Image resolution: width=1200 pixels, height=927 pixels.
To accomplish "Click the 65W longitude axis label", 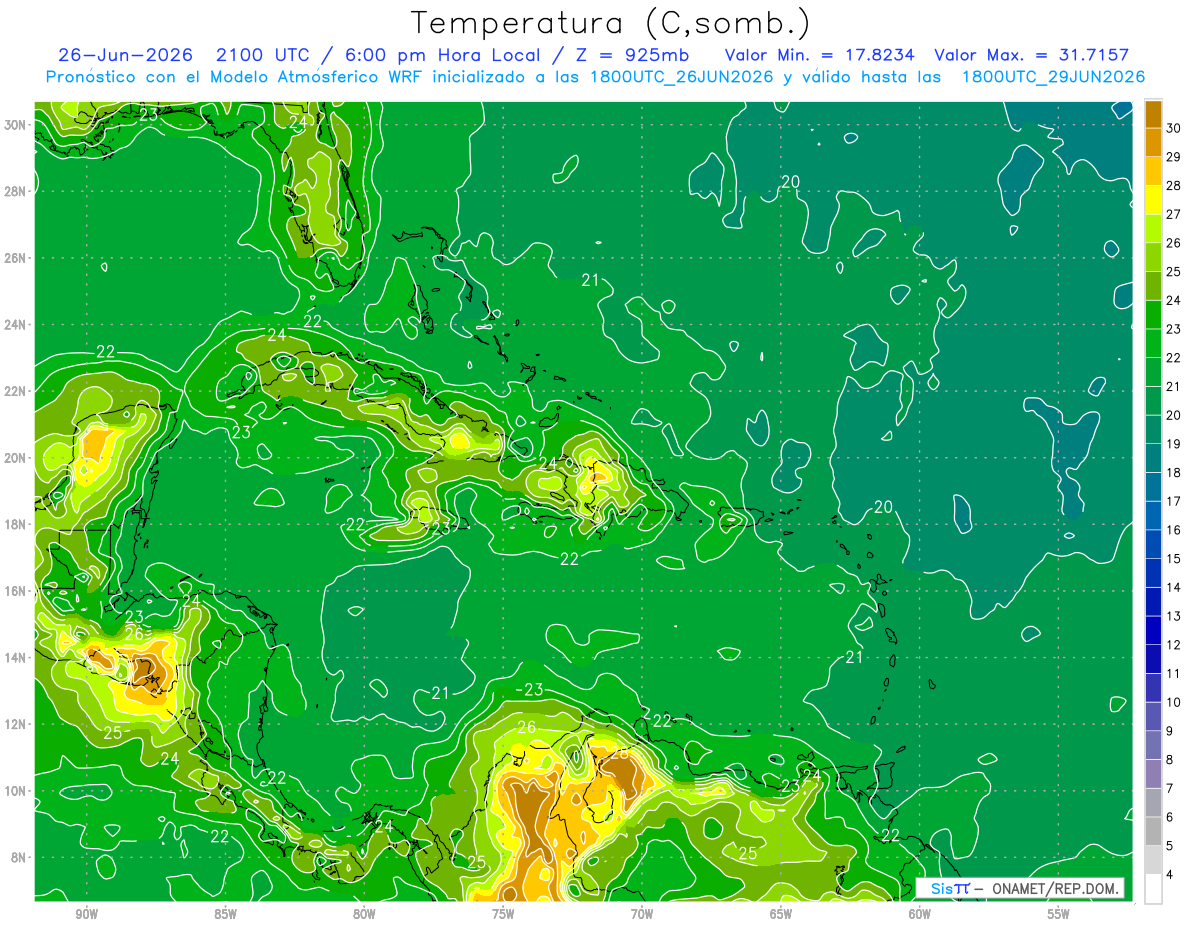I will [781, 914].
